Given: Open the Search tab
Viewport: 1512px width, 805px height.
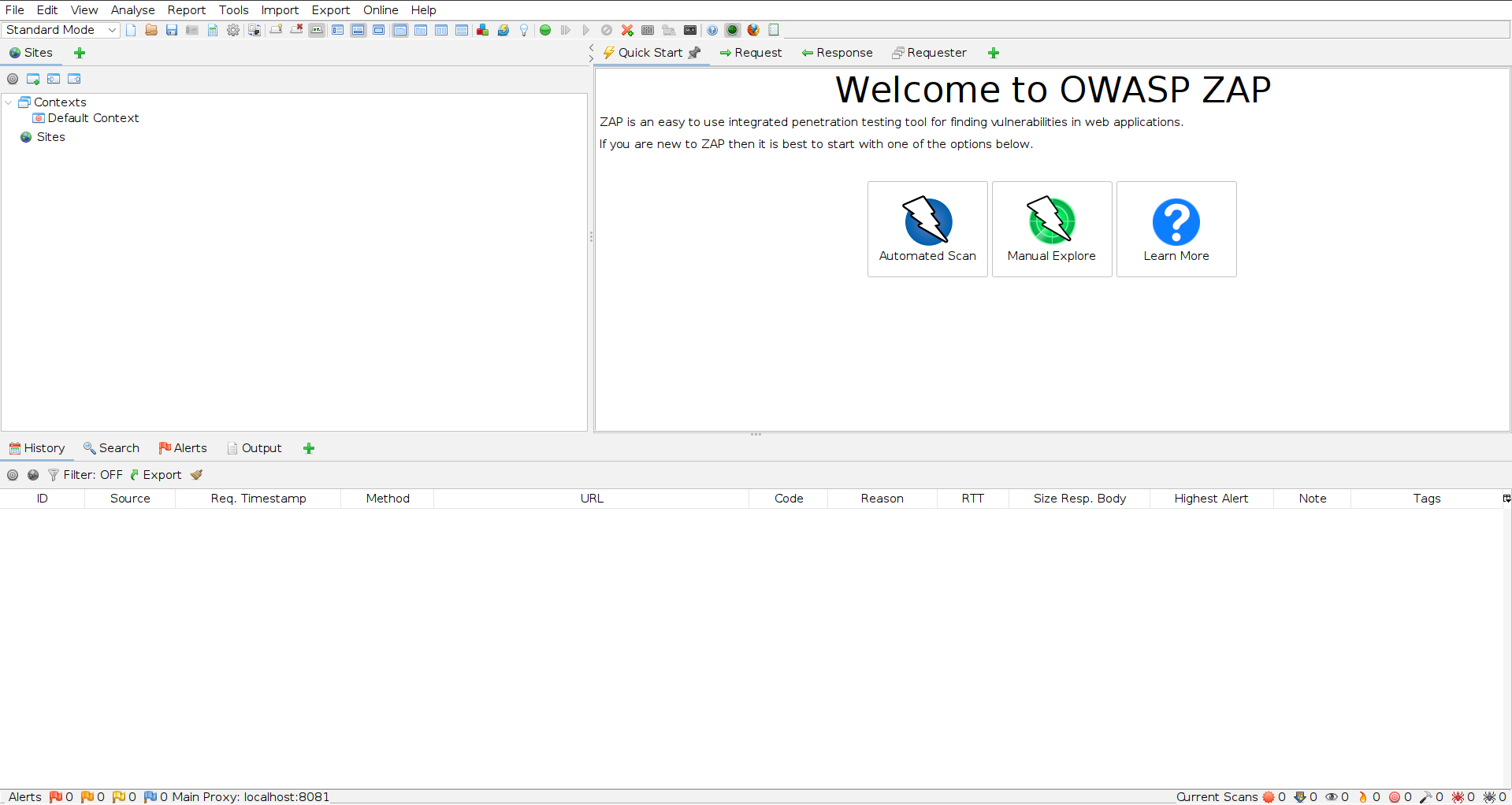Looking at the screenshot, I should [x=111, y=448].
